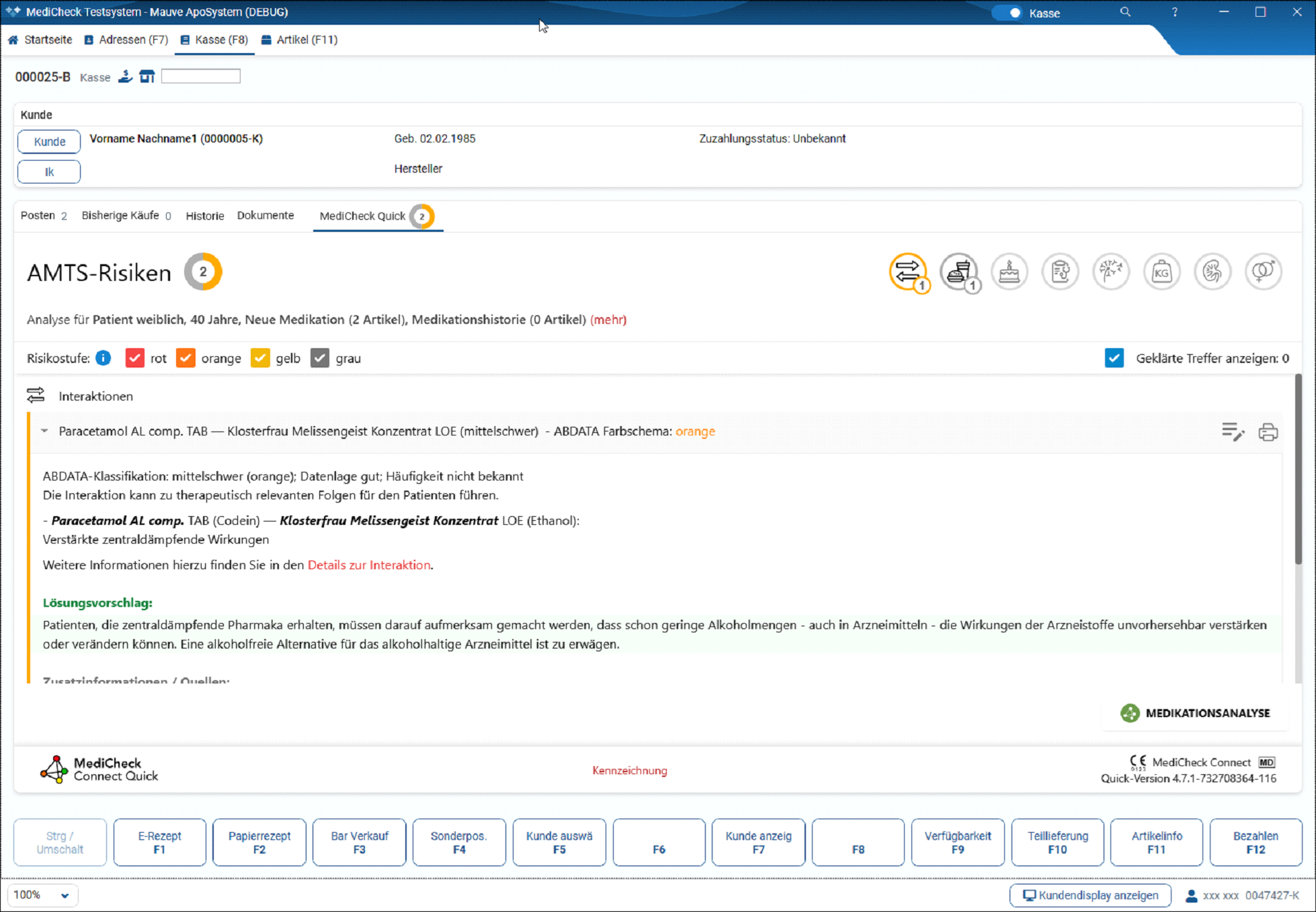Screen dimensions: 1316x912
Task: Uncheck the rot risk level checkbox
Action: 134,358
